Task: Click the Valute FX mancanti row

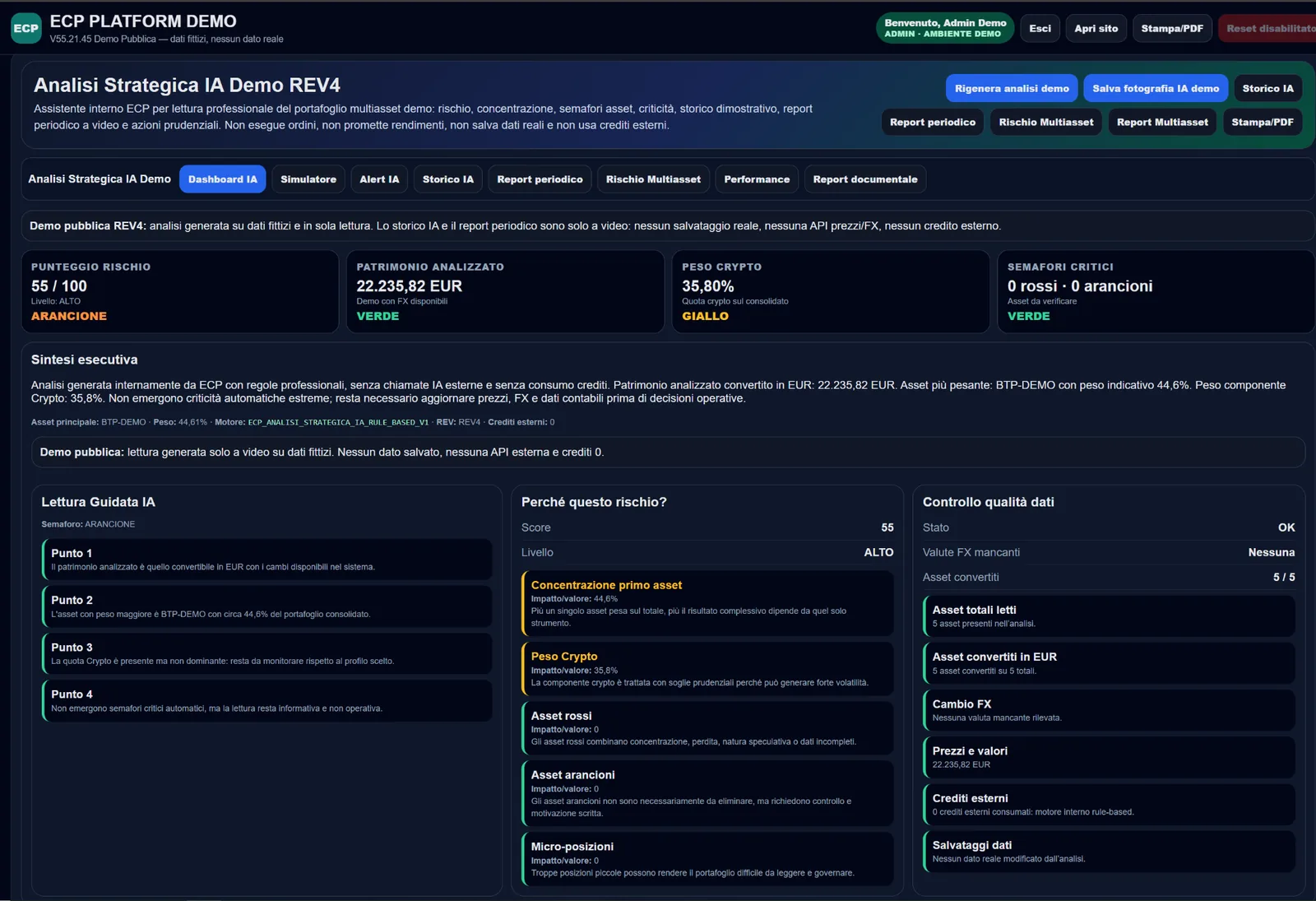Action: (1109, 553)
